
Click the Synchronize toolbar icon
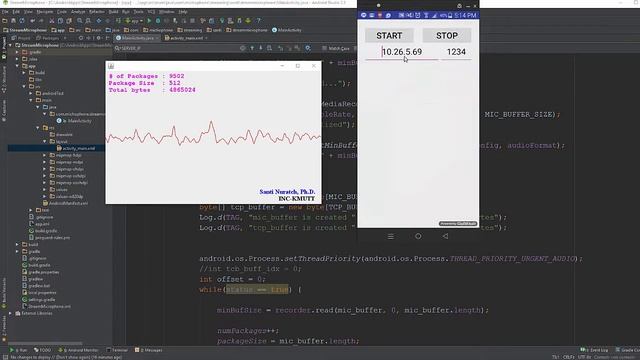pos(22,20)
